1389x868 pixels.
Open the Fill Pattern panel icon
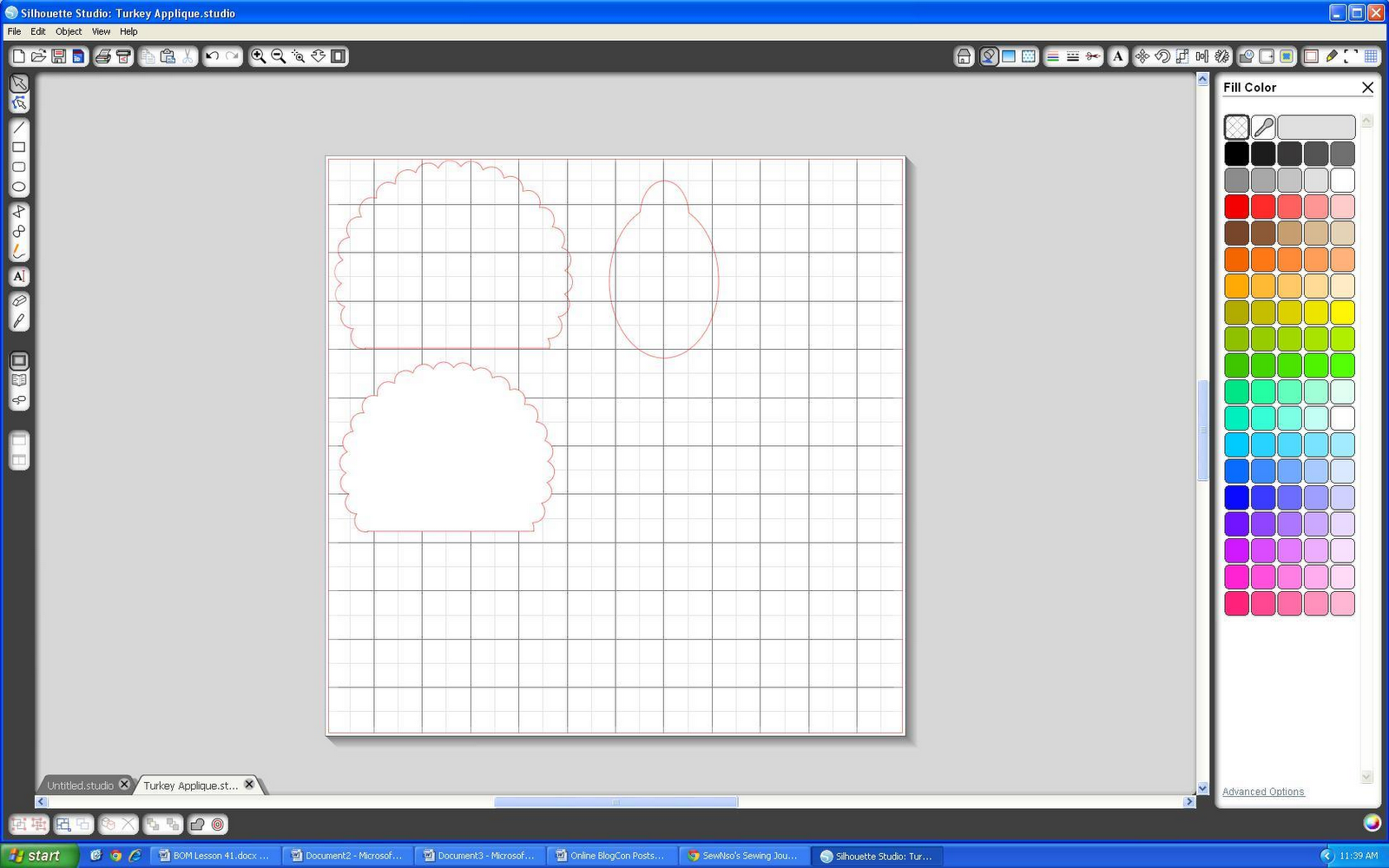(x=1029, y=56)
